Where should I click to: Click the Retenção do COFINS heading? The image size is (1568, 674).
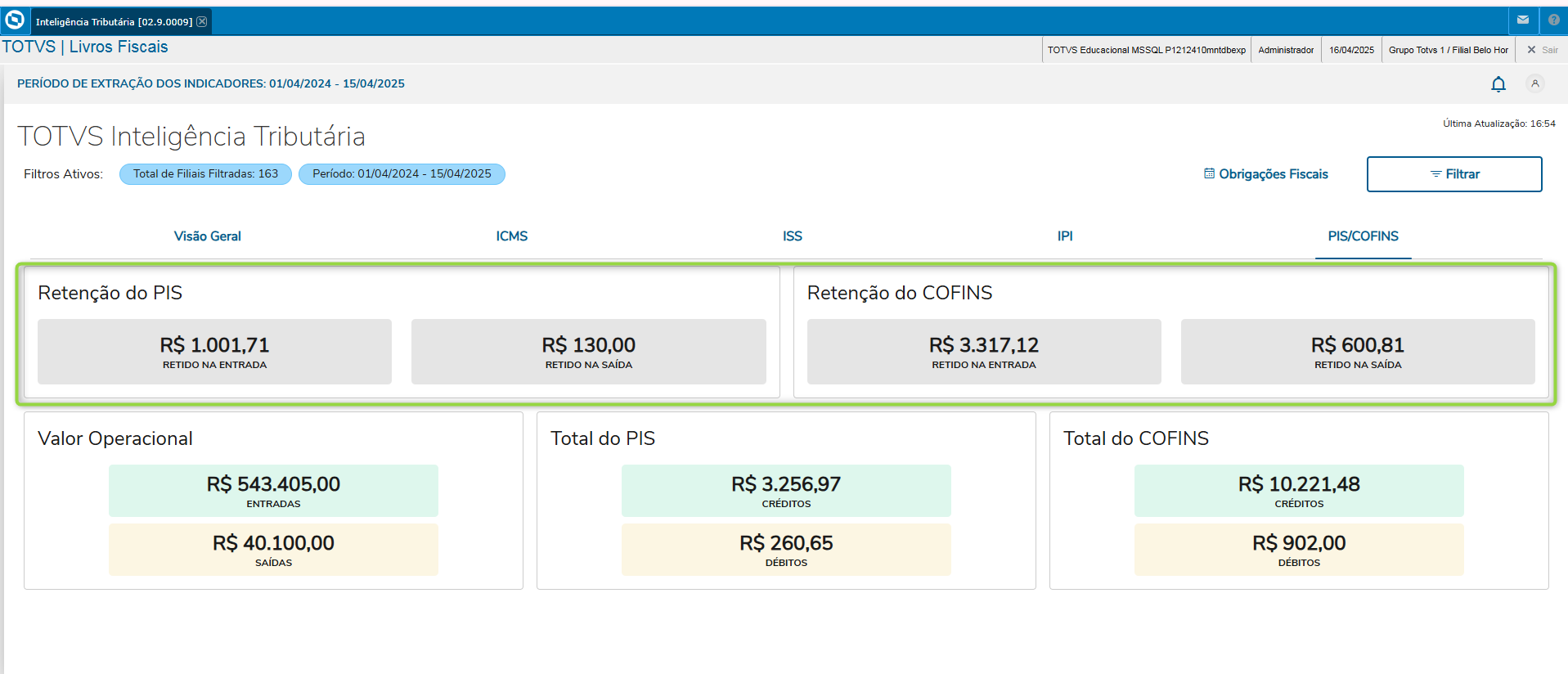(x=900, y=293)
